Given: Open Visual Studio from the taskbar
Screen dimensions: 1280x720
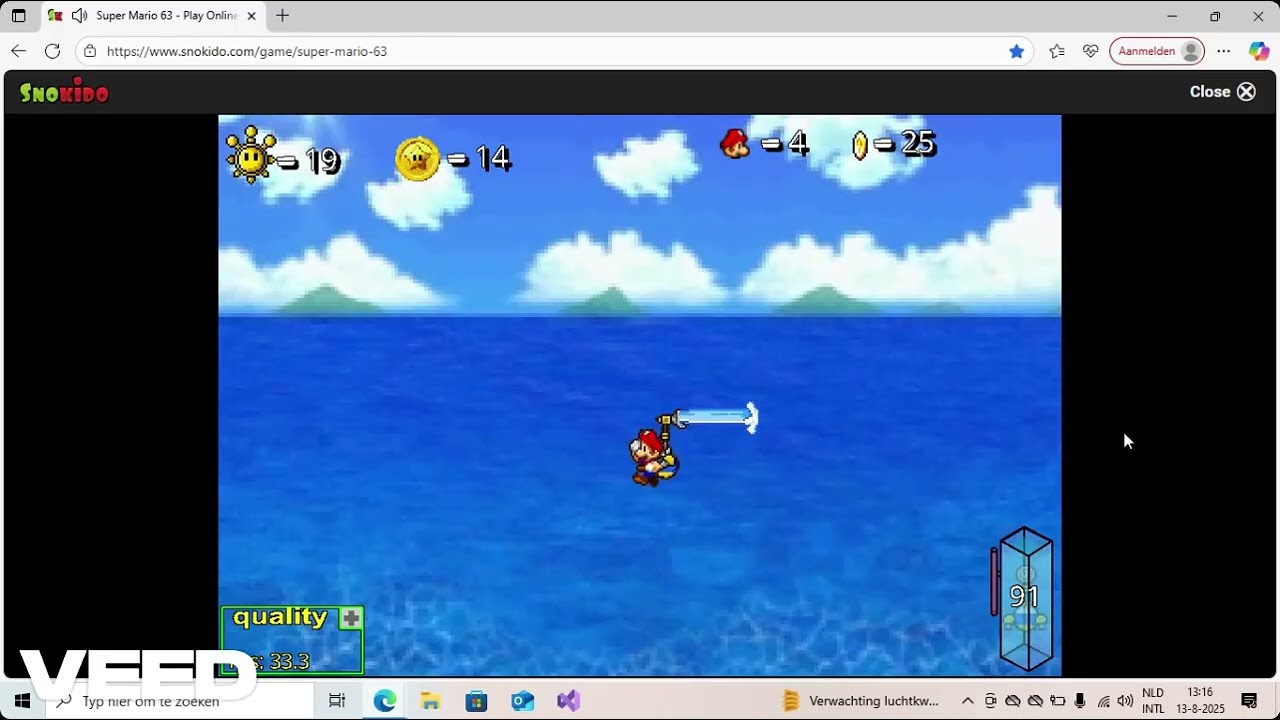Looking at the screenshot, I should click(568, 701).
